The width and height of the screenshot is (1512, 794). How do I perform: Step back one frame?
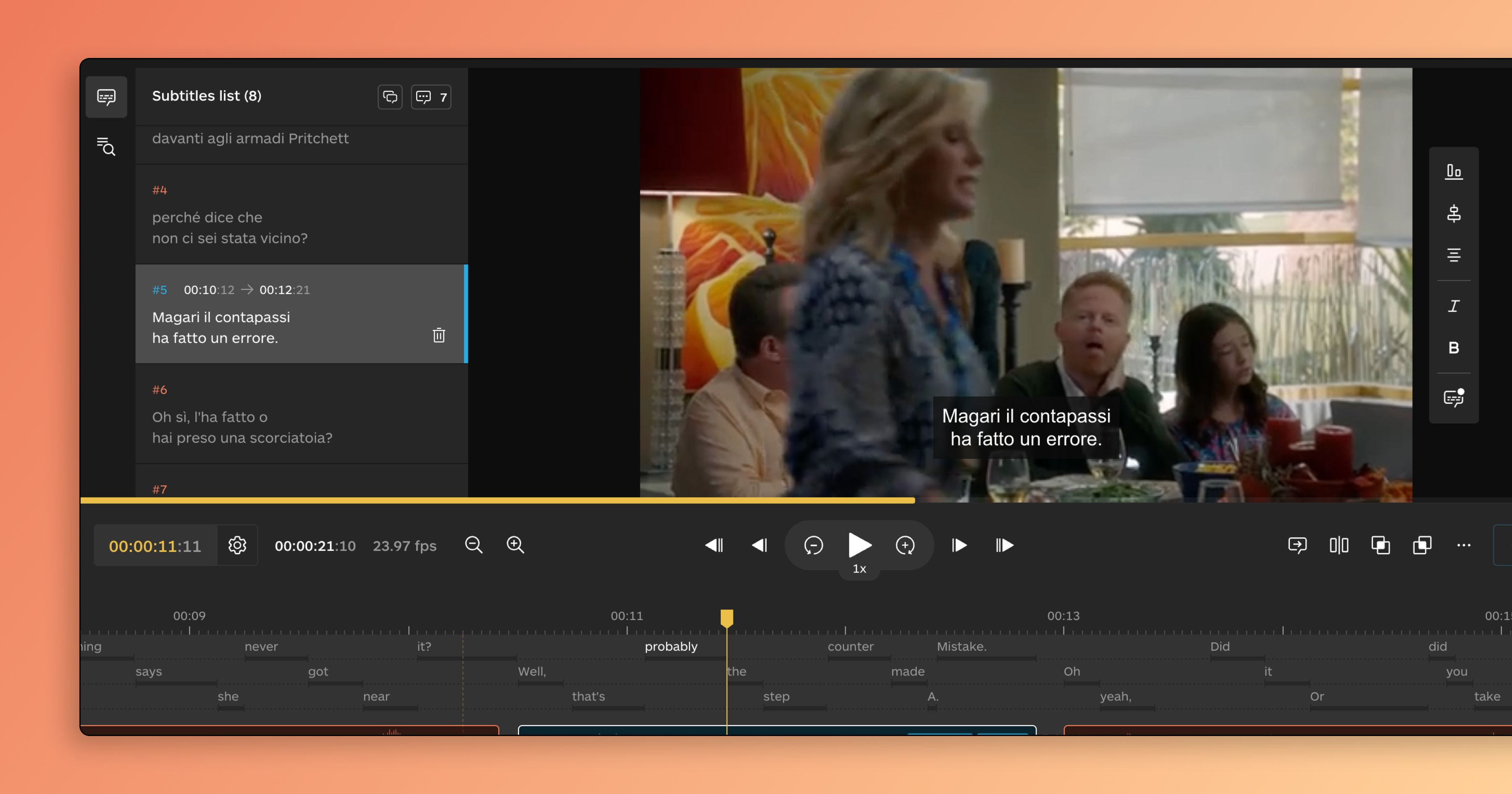click(760, 546)
